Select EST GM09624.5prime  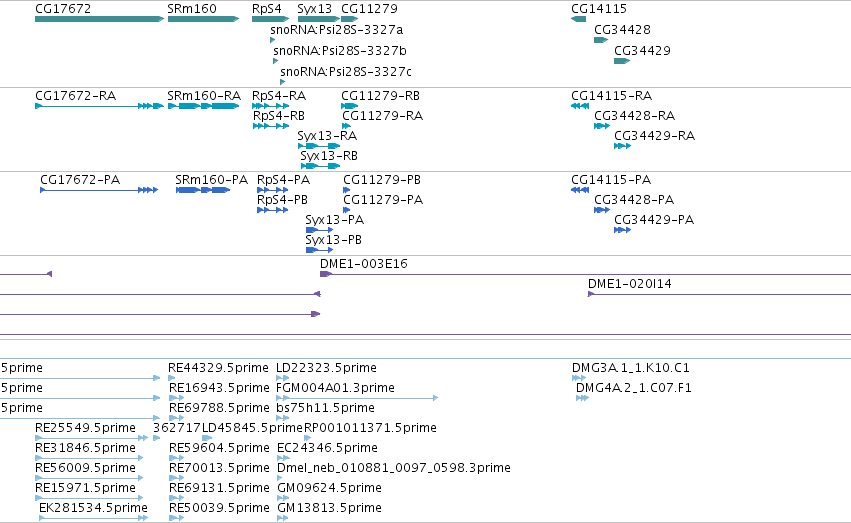click(x=329, y=489)
